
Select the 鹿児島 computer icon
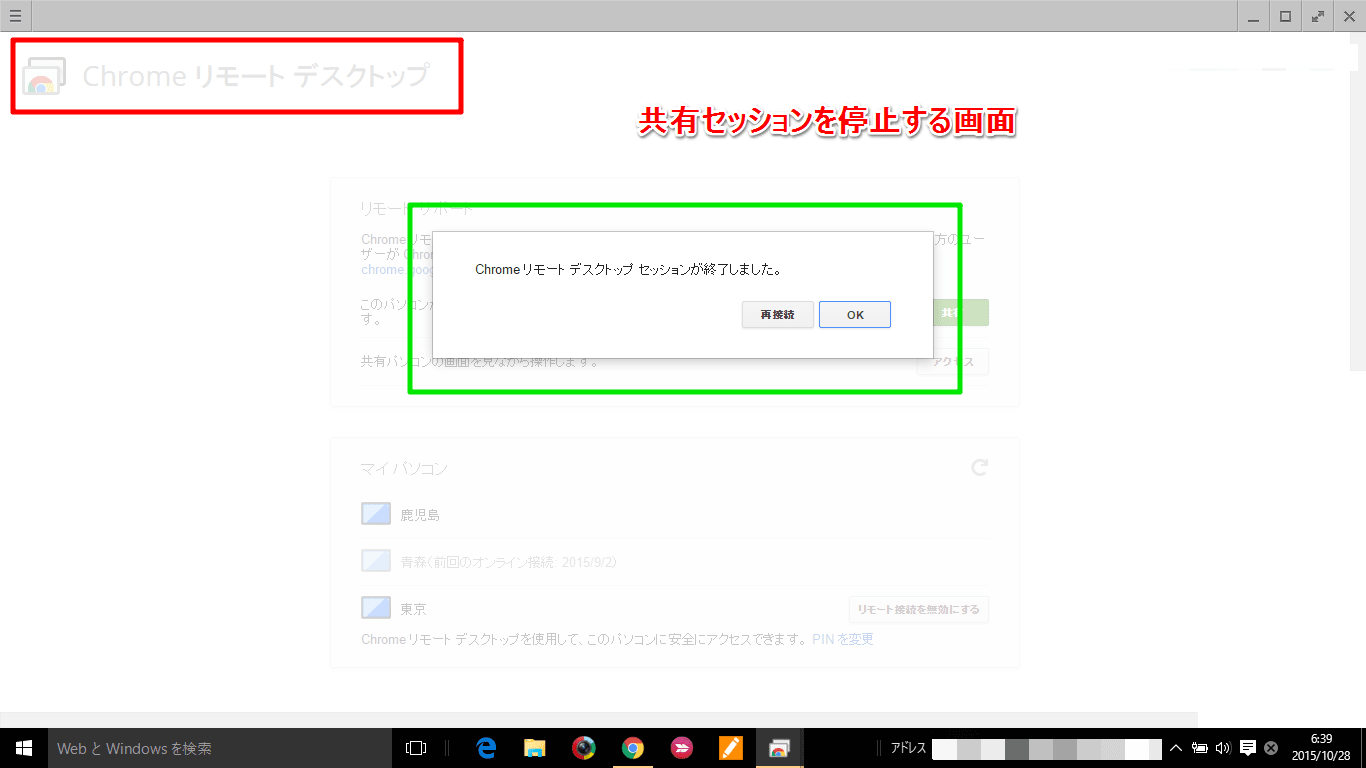pyautogui.click(x=375, y=514)
